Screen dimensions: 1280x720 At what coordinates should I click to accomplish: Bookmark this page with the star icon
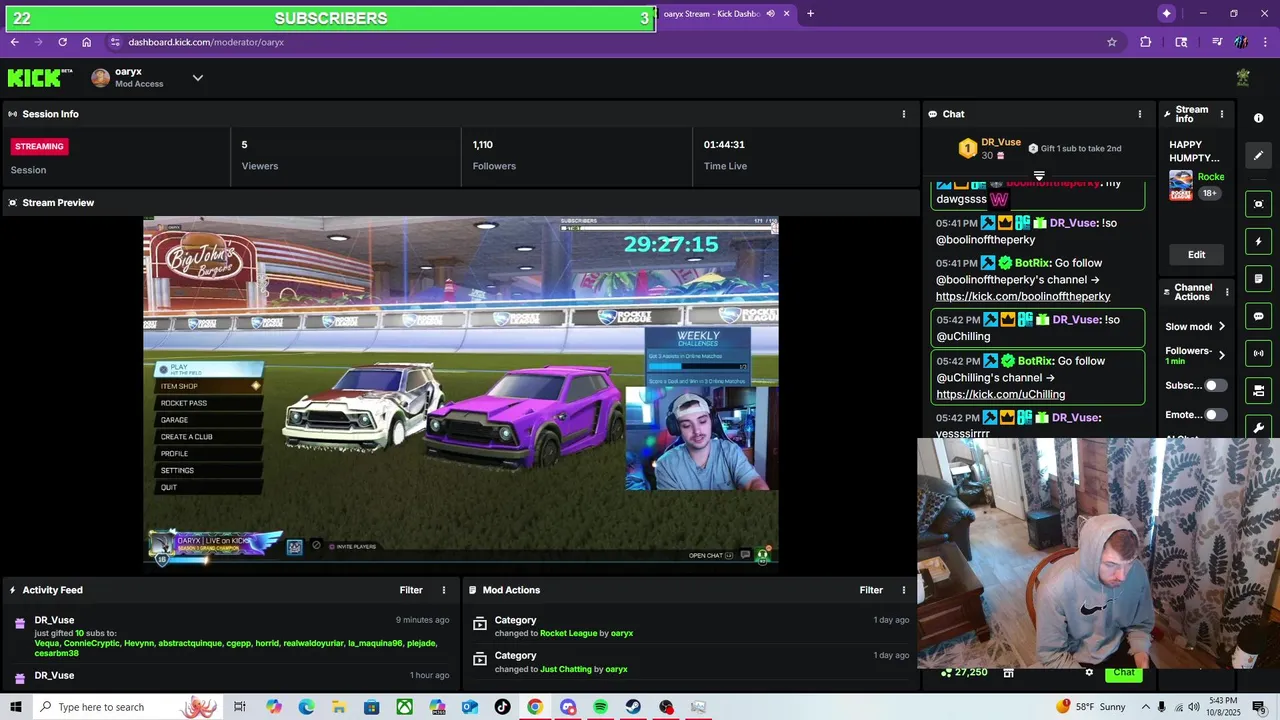pyautogui.click(x=1111, y=42)
